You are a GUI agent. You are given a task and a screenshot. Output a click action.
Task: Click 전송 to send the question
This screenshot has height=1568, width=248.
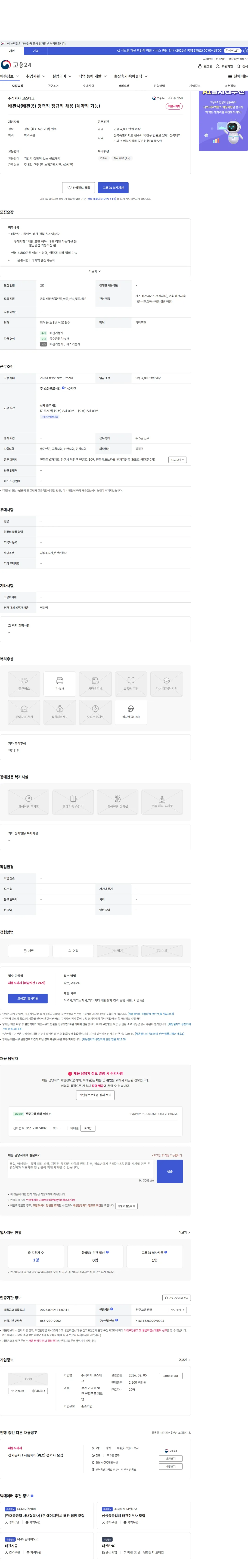(169, 1171)
